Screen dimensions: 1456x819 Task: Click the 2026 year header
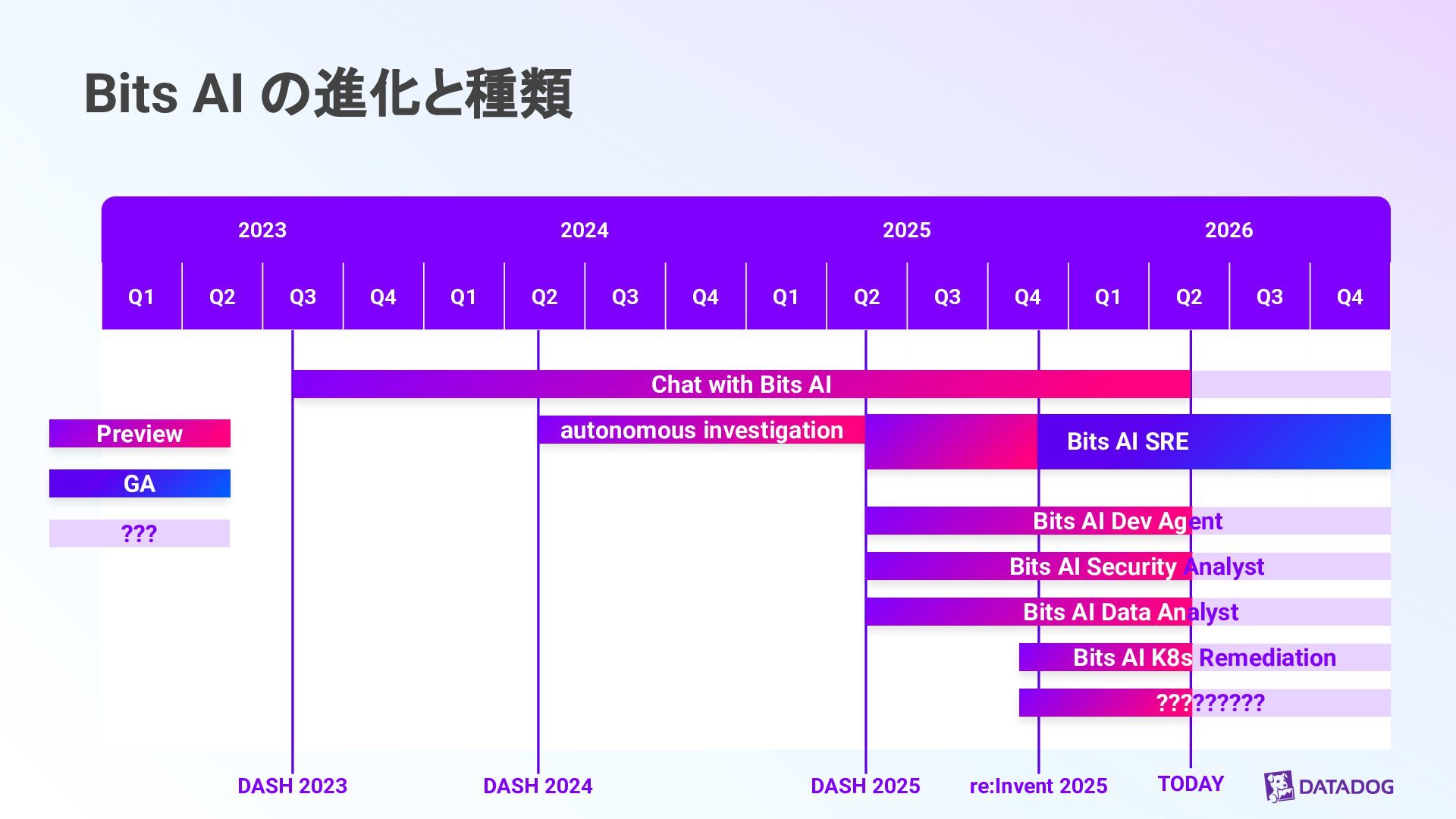click(1228, 230)
